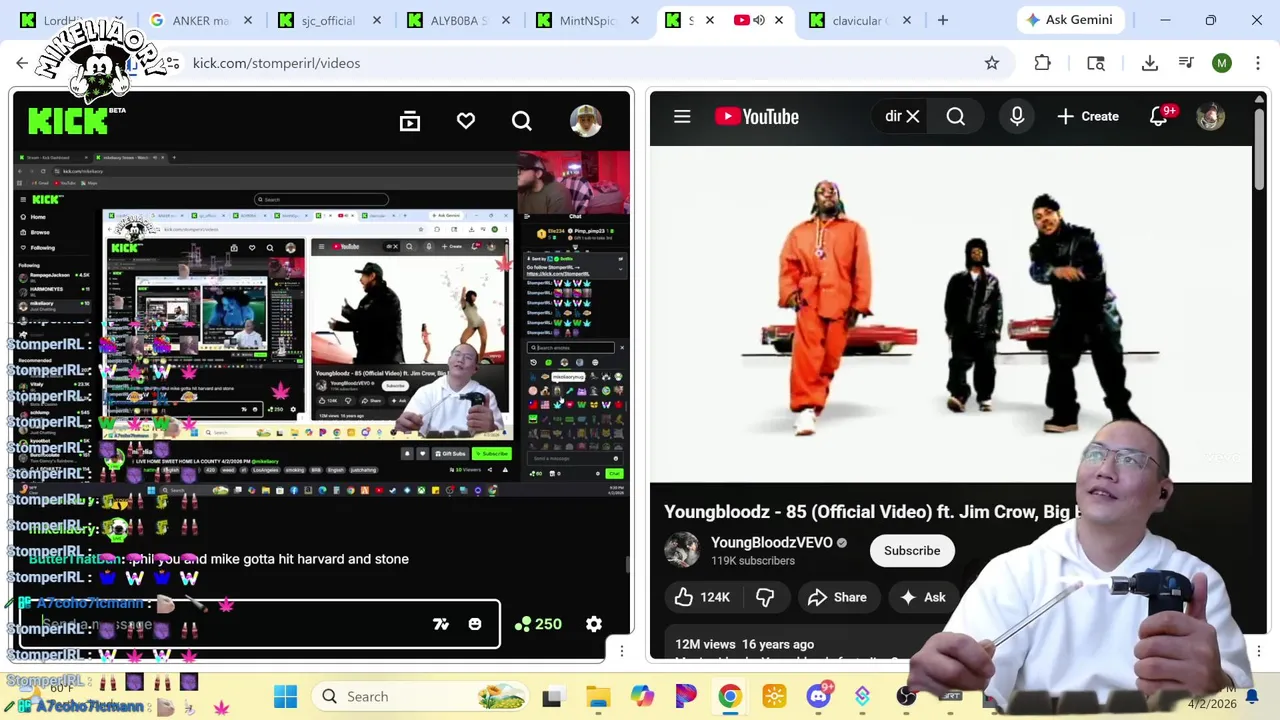Open Kick chat settings gear

pyautogui.click(x=594, y=624)
